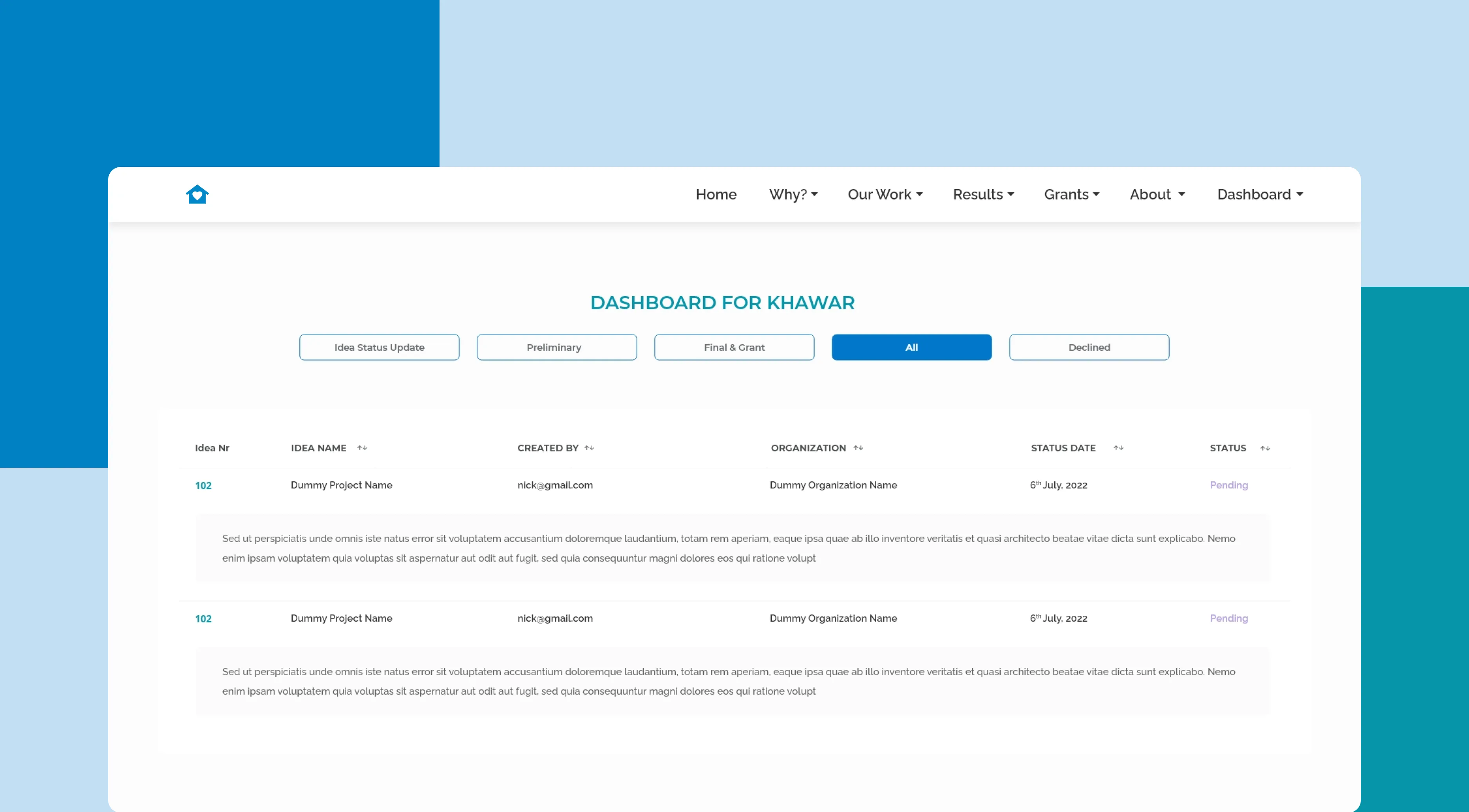
Task: Open the About dropdown menu
Action: pyautogui.click(x=1157, y=194)
